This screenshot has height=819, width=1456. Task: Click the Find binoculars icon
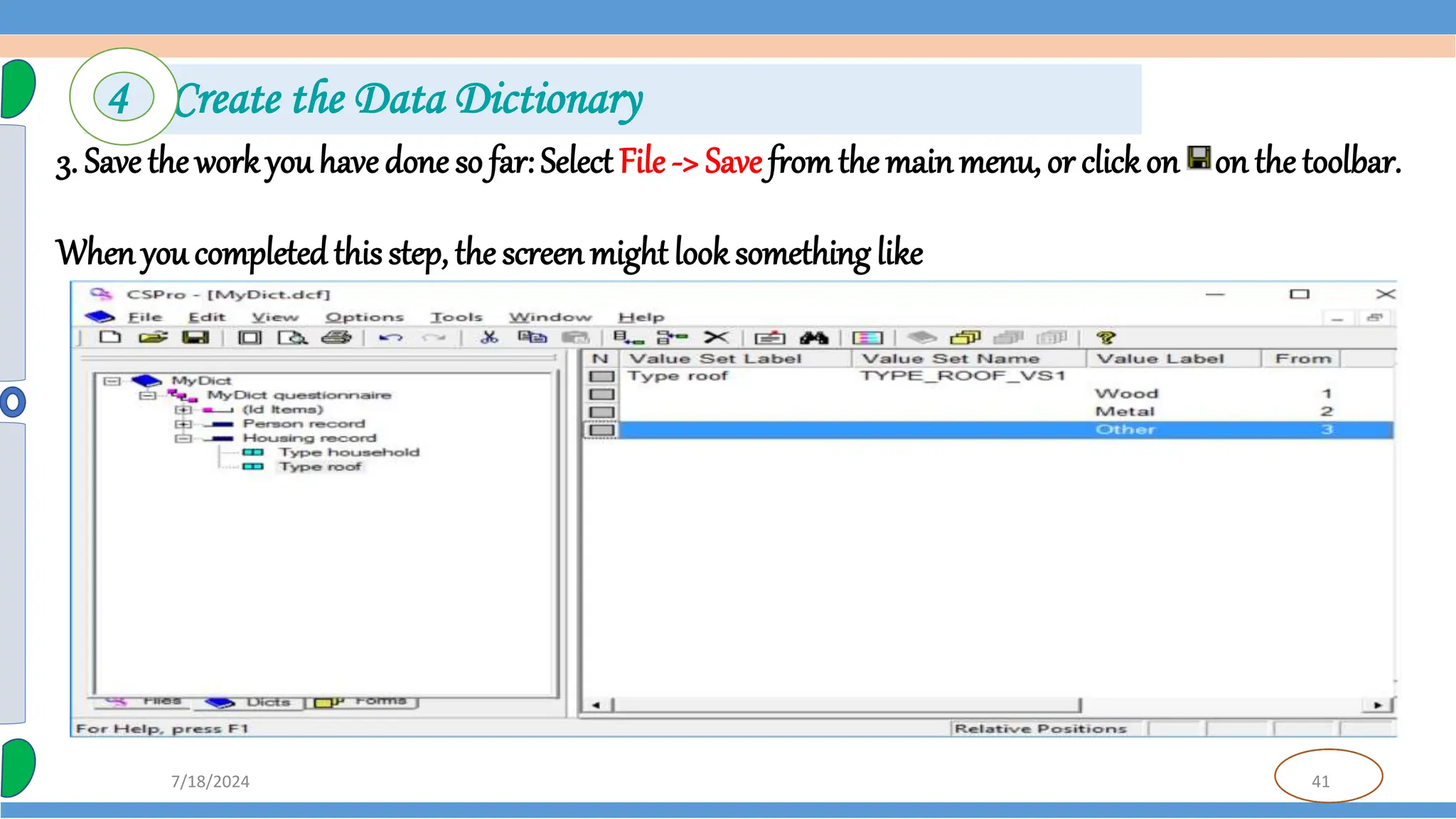pyautogui.click(x=814, y=338)
